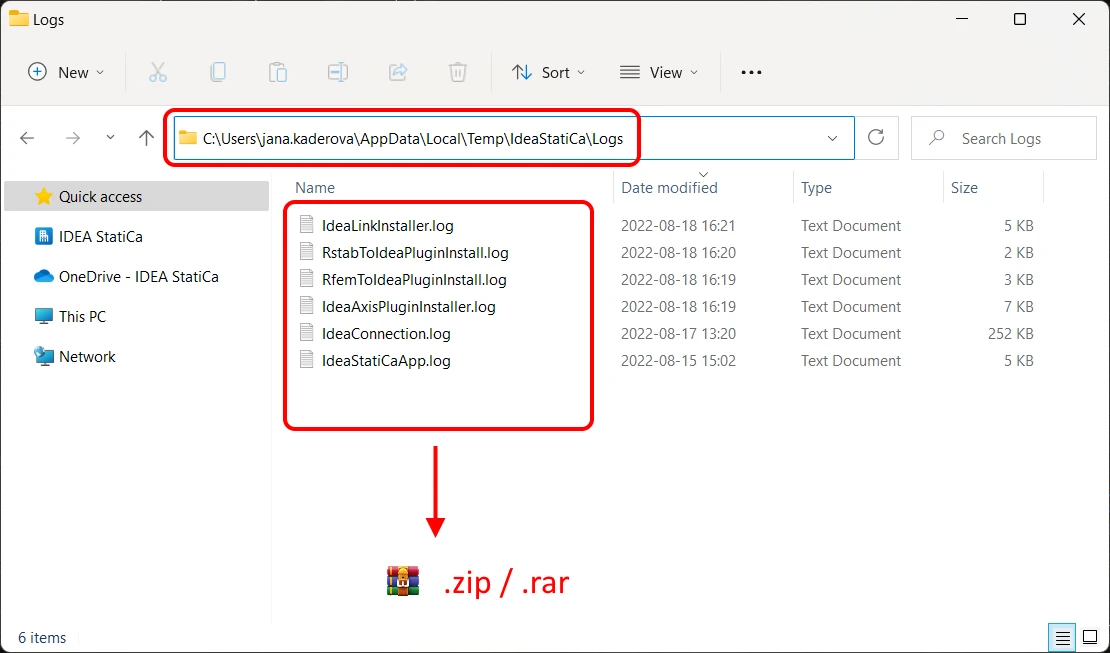Sort by Date modified column
The image size is (1110, 653).
(x=669, y=188)
